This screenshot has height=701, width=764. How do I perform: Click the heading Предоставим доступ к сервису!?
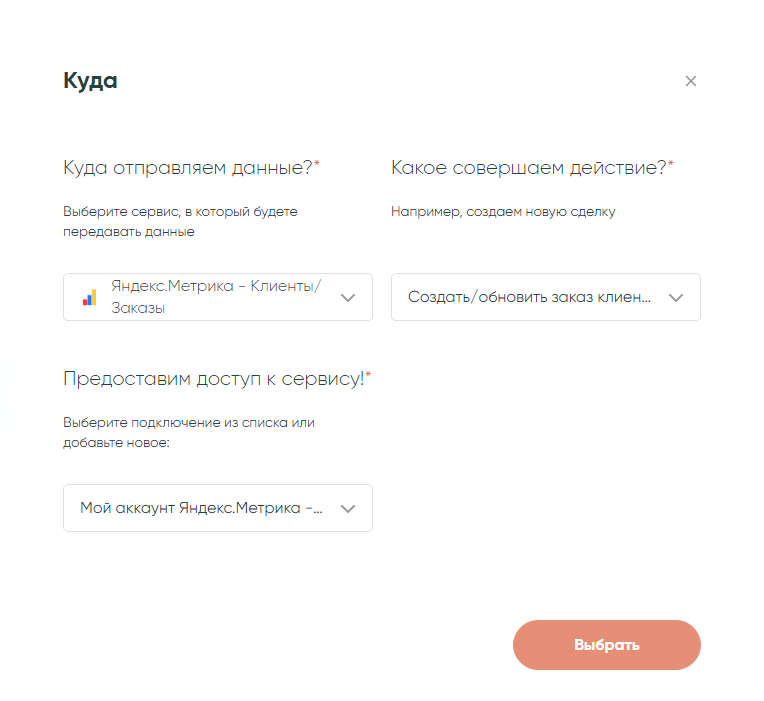coord(213,378)
